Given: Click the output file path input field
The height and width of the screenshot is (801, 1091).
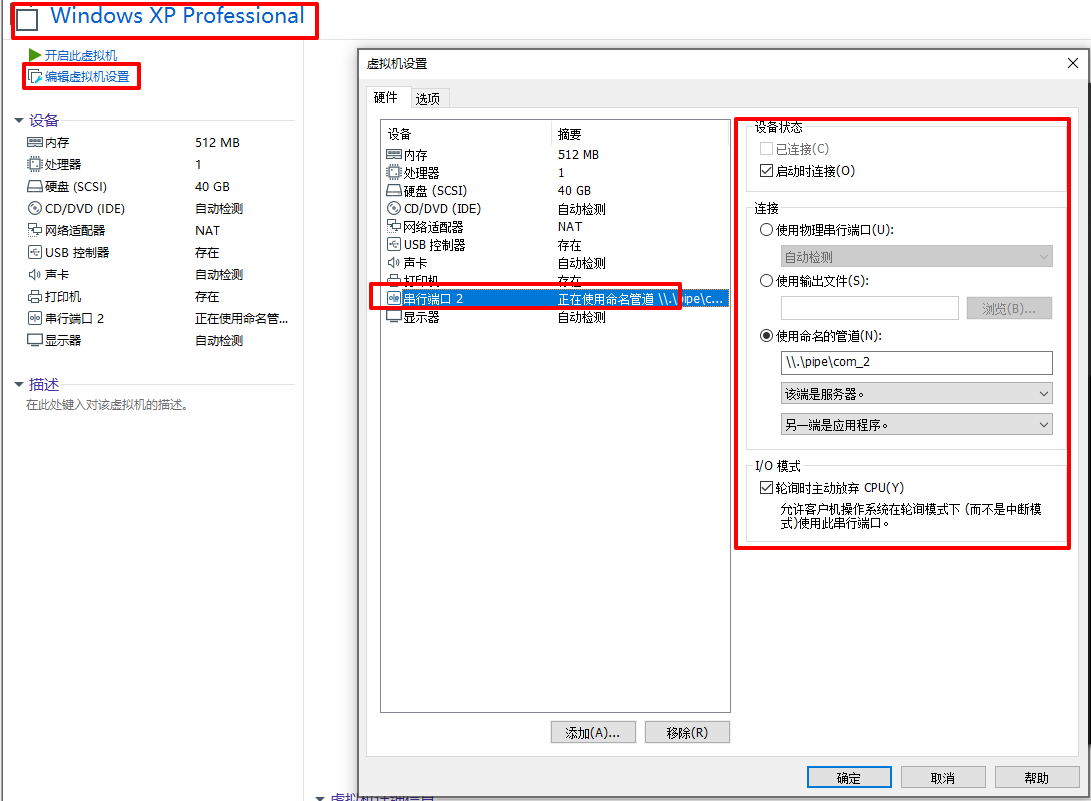Looking at the screenshot, I should point(870,308).
